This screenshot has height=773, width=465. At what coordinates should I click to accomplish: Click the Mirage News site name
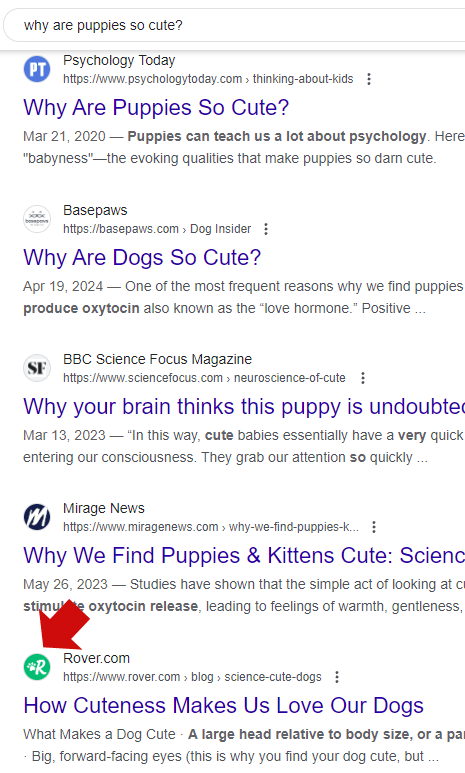(x=104, y=508)
